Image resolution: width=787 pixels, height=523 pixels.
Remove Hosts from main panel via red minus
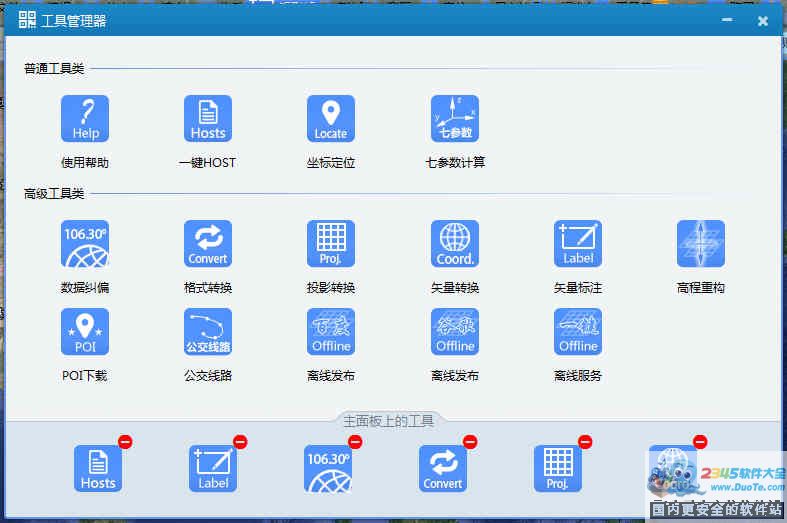(x=125, y=442)
